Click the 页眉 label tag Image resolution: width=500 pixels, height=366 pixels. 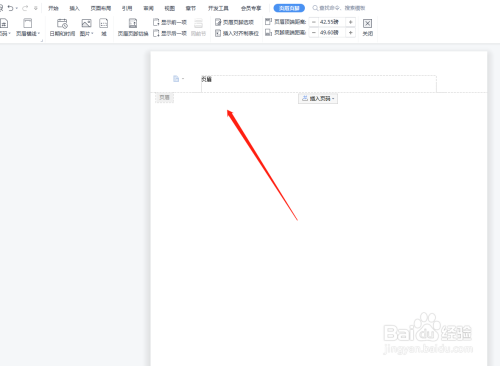pos(164,98)
